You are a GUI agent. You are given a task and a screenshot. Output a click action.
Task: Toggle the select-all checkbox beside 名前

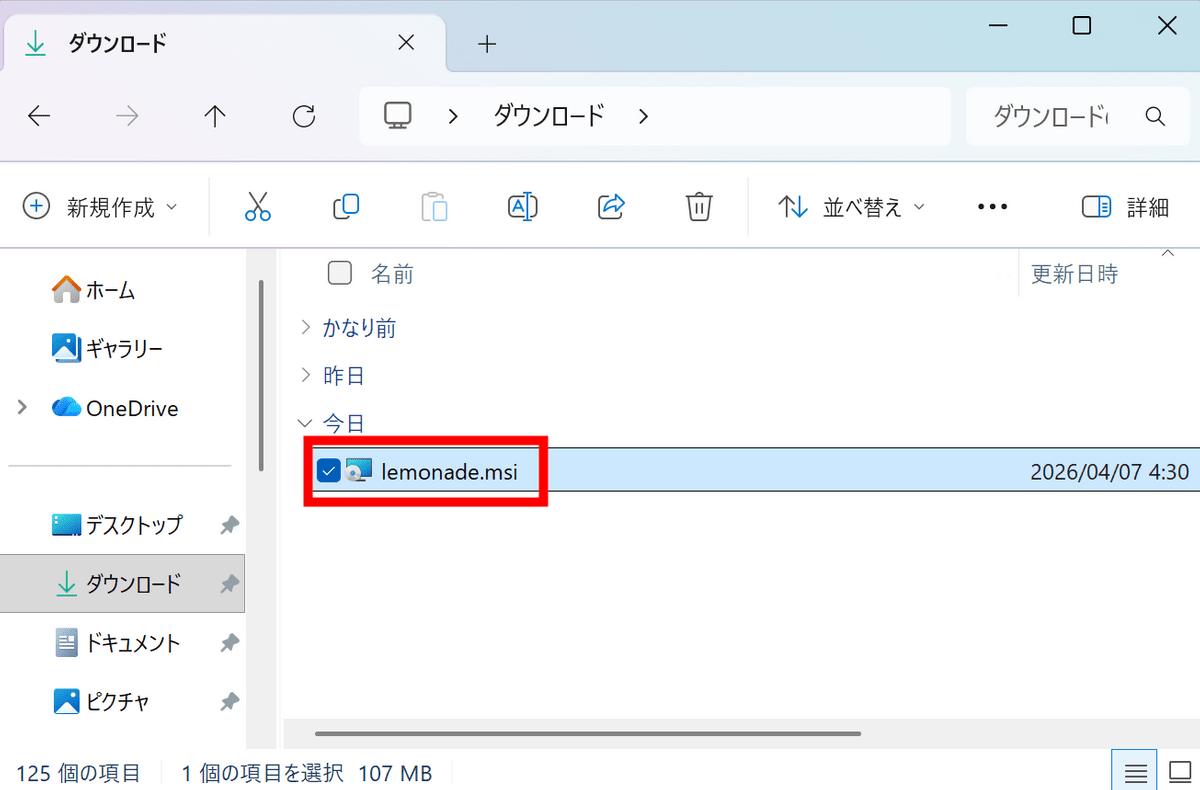[x=340, y=273]
